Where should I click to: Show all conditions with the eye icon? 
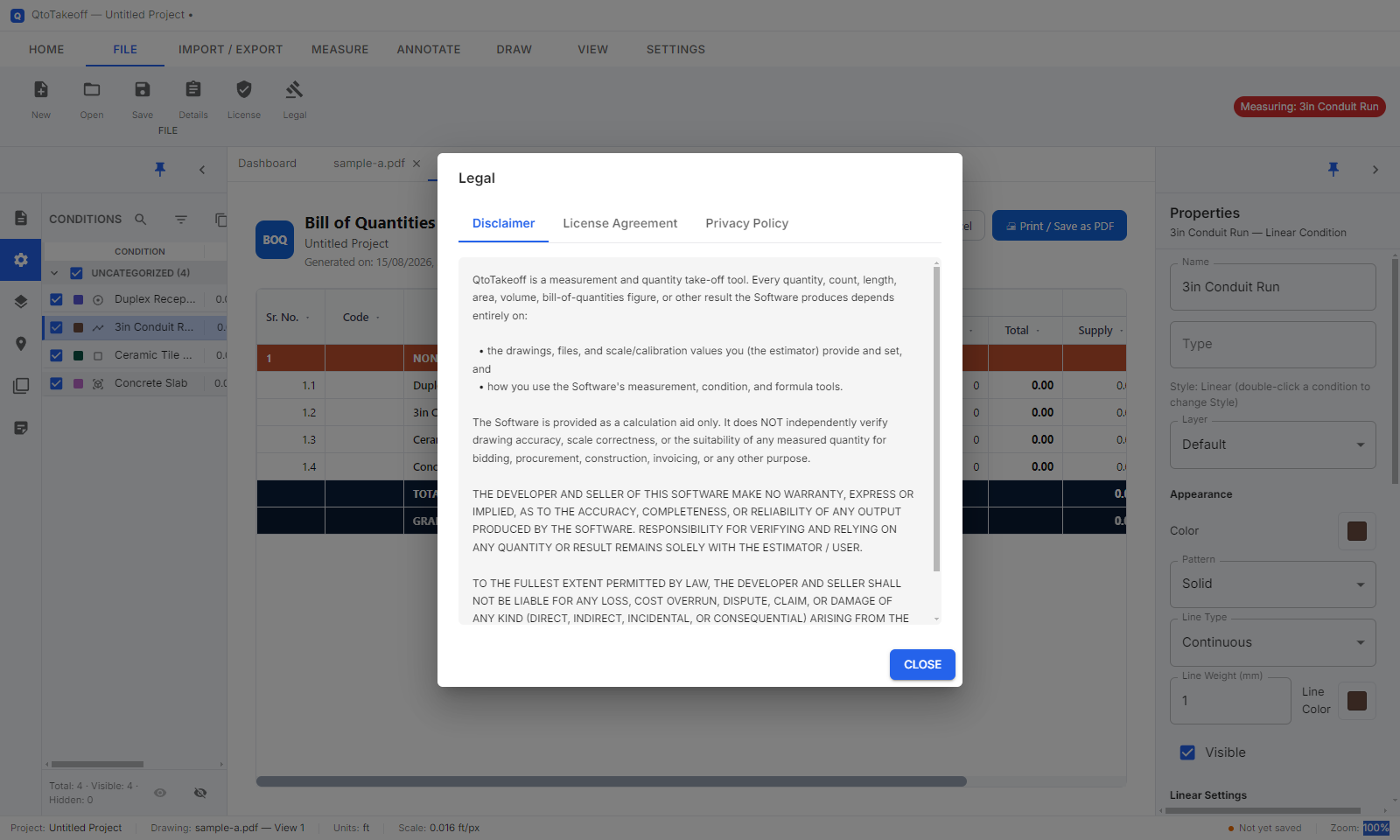click(160, 793)
